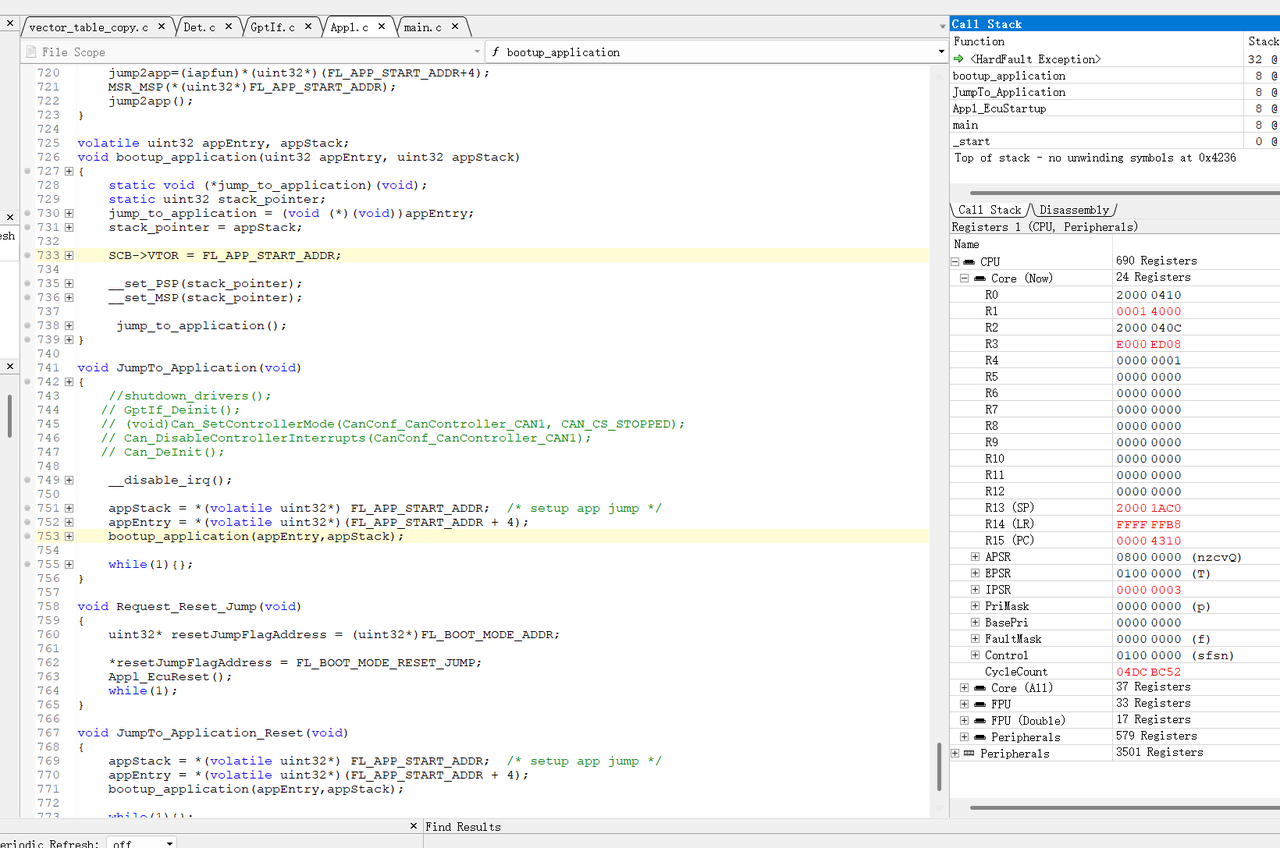
Task: Expand the Core (All) register group
Action: [x=965, y=688]
